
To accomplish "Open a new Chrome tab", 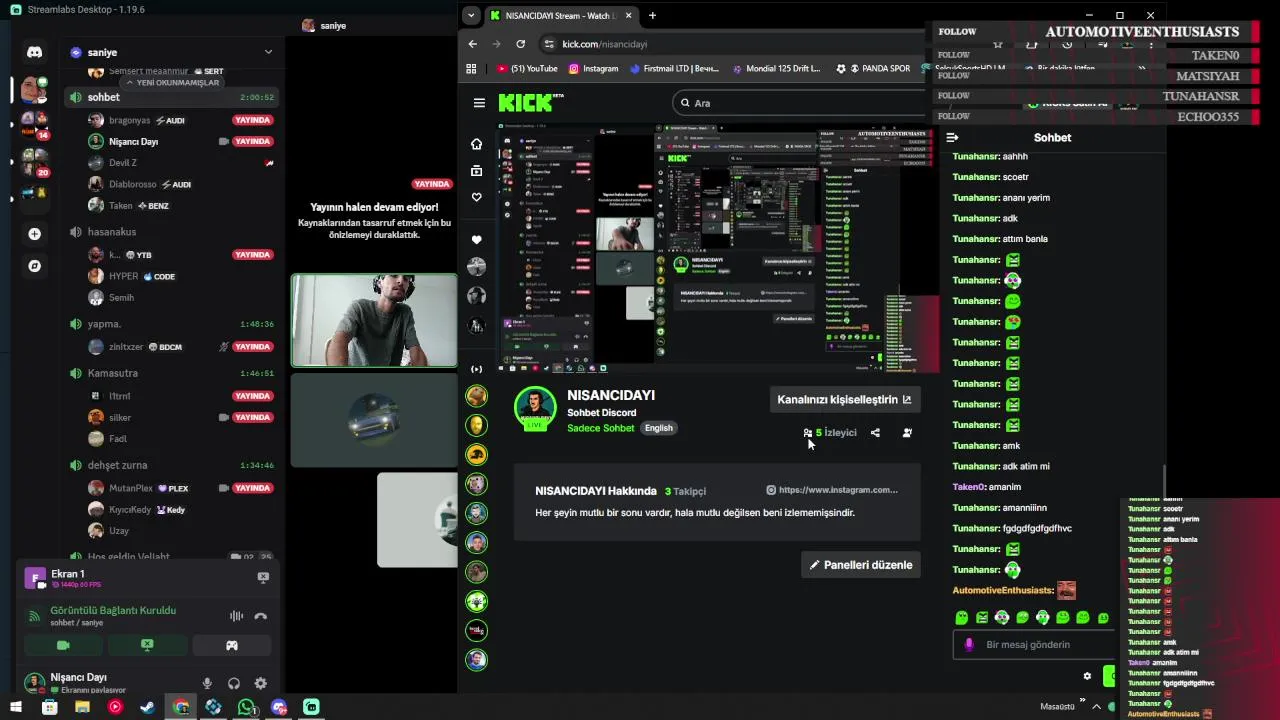I will [652, 15].
